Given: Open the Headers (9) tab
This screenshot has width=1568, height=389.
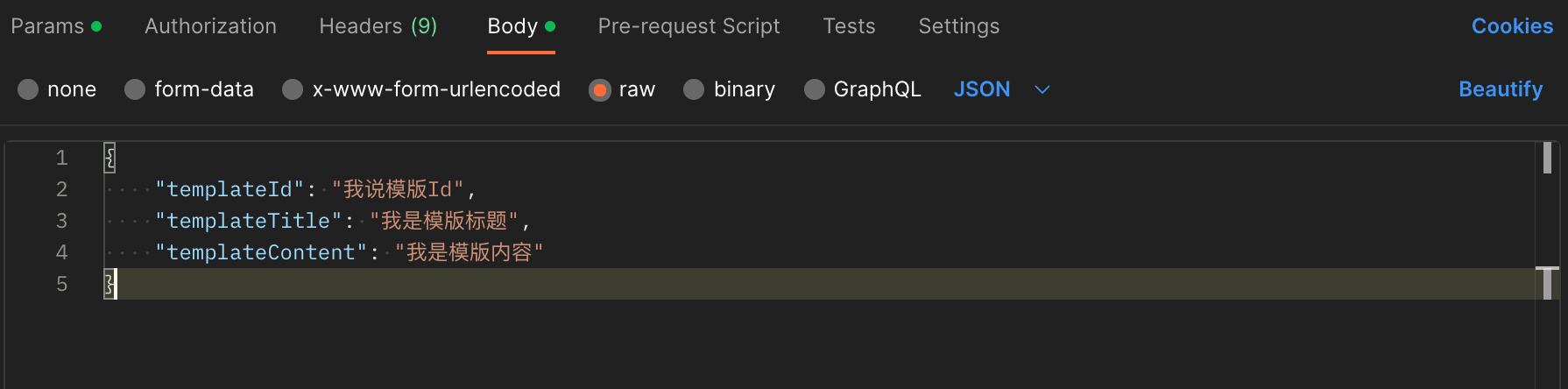Looking at the screenshot, I should click(x=378, y=26).
